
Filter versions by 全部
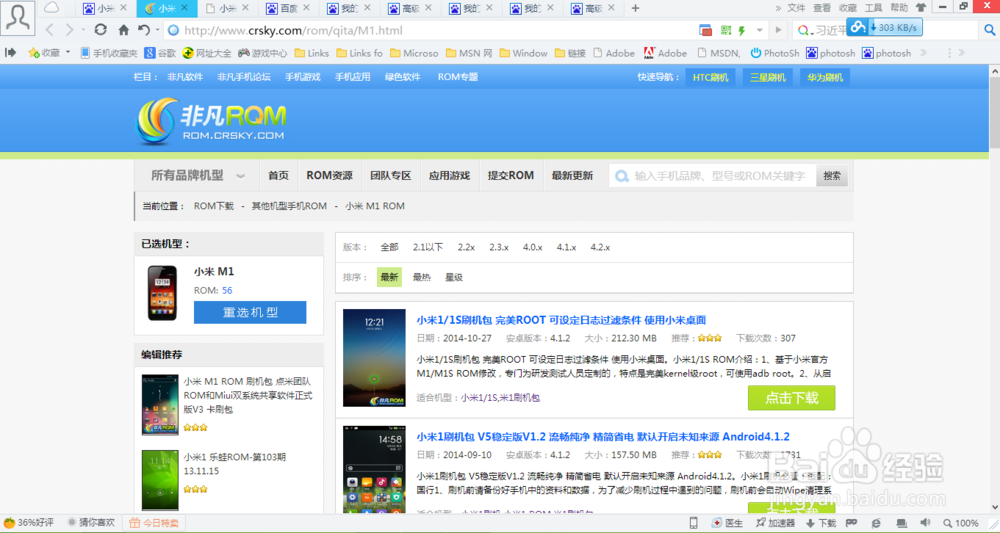point(389,247)
